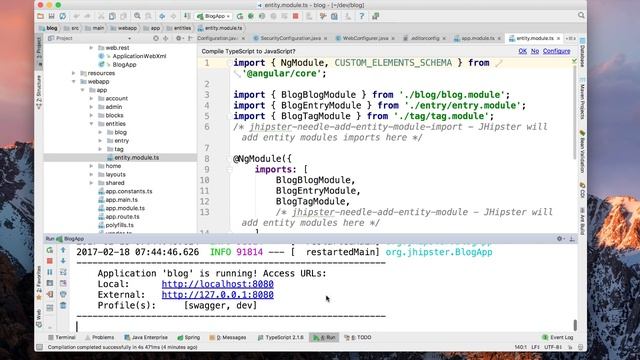Click the Scroll from Source target icon

pos(156,38)
